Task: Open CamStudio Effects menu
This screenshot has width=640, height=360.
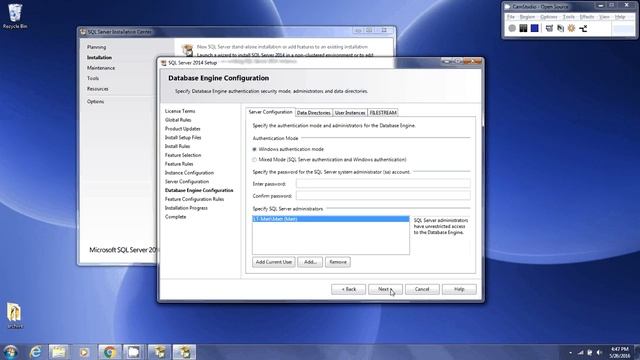Action: (x=587, y=17)
